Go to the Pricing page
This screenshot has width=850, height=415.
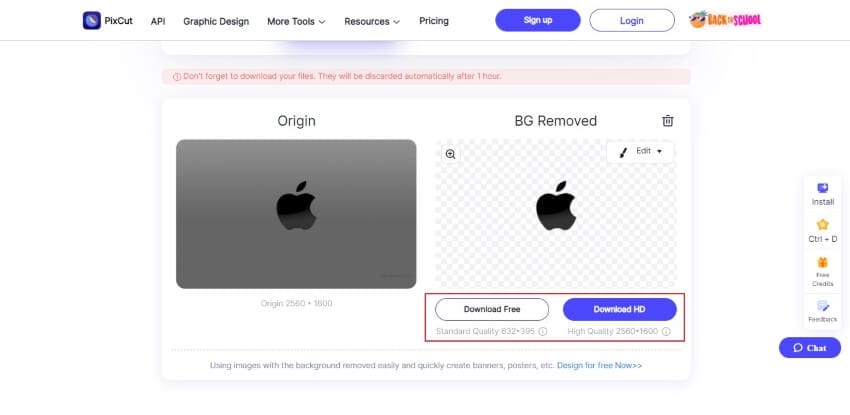(x=434, y=21)
